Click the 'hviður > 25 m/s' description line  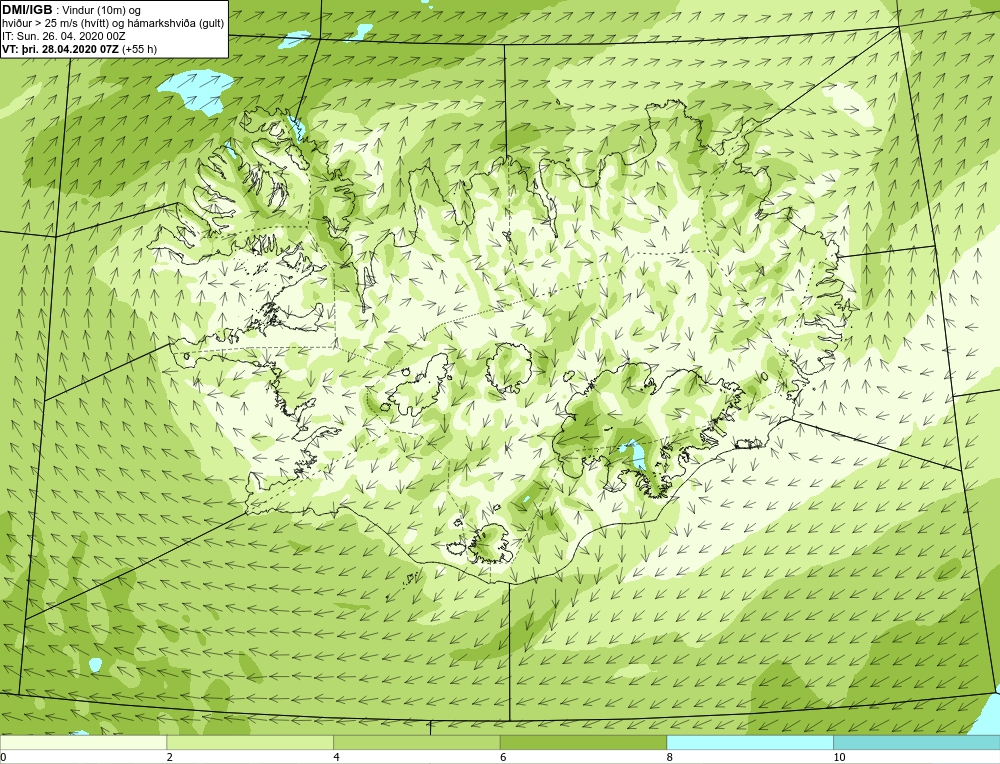(x=113, y=23)
